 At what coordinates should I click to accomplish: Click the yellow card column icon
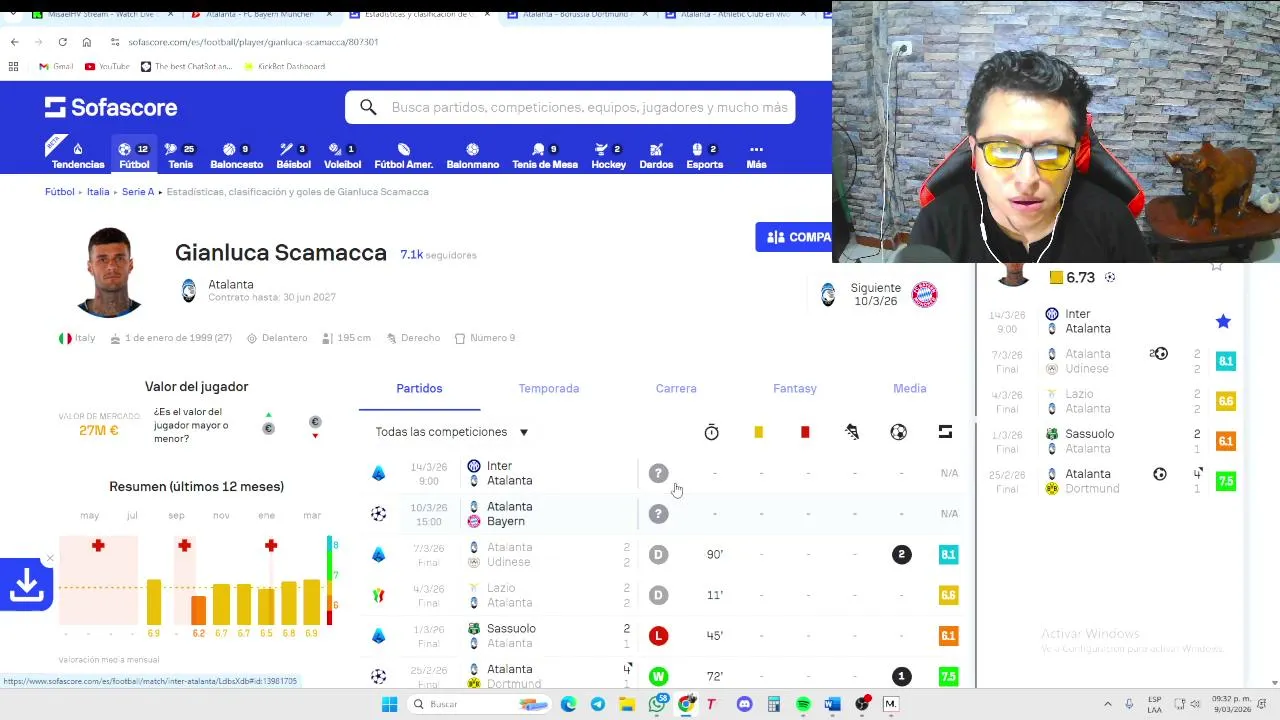[x=758, y=432]
